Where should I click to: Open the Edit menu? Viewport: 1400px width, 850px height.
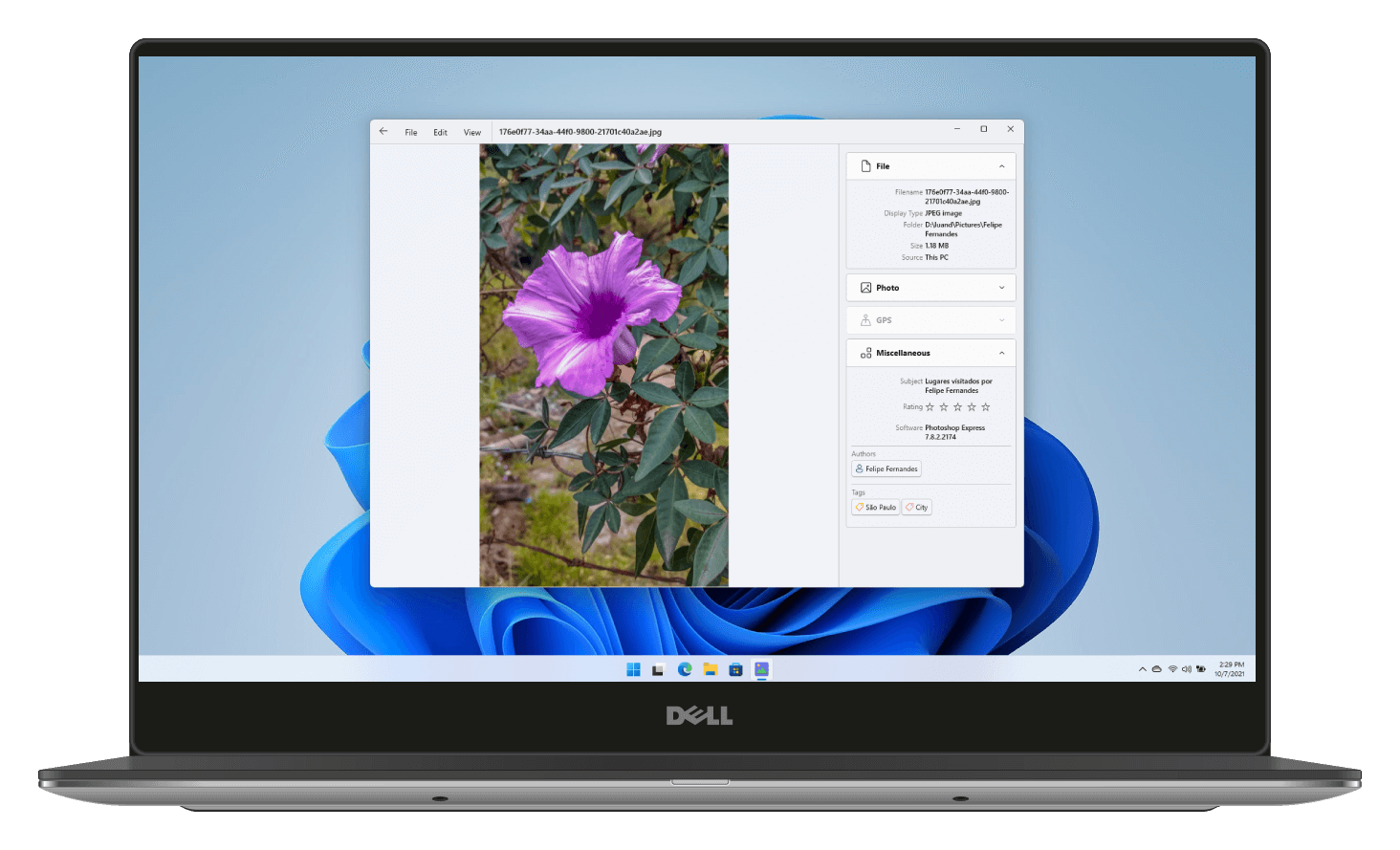[x=440, y=132]
